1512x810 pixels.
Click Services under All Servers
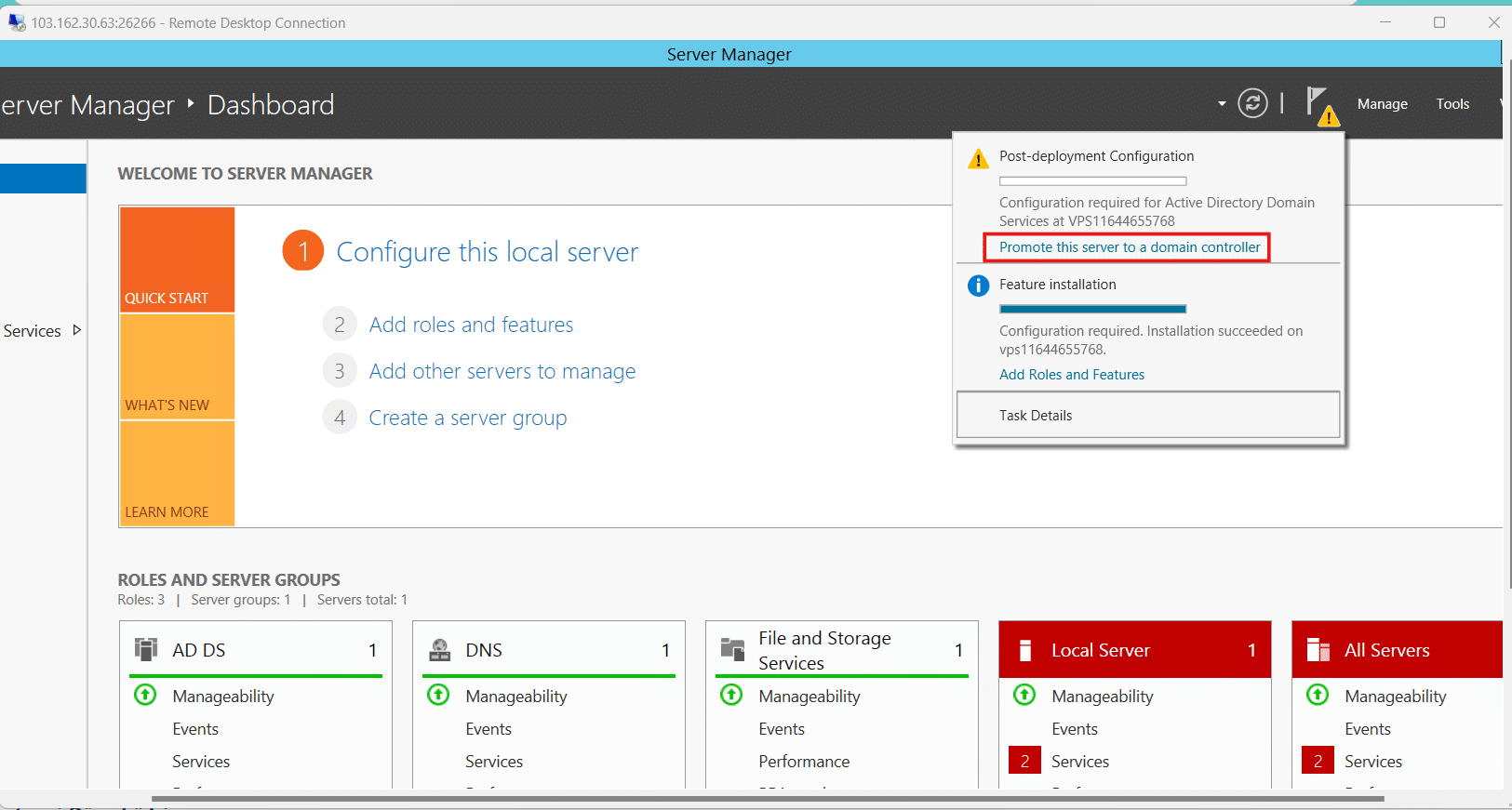click(1373, 762)
